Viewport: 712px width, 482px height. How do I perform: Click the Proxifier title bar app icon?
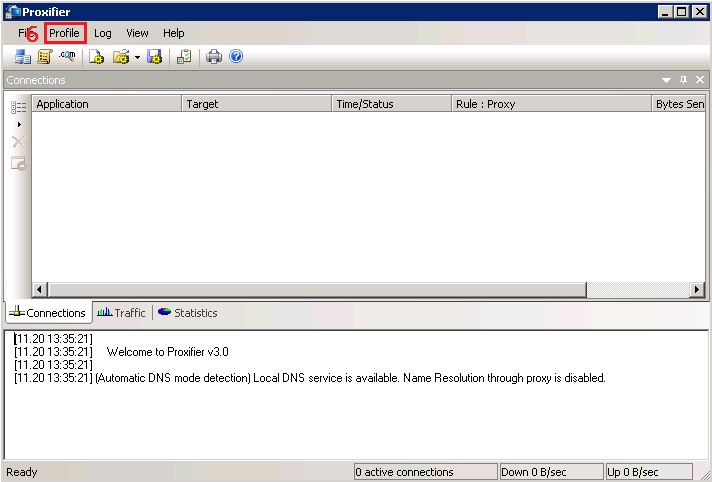click(13, 11)
